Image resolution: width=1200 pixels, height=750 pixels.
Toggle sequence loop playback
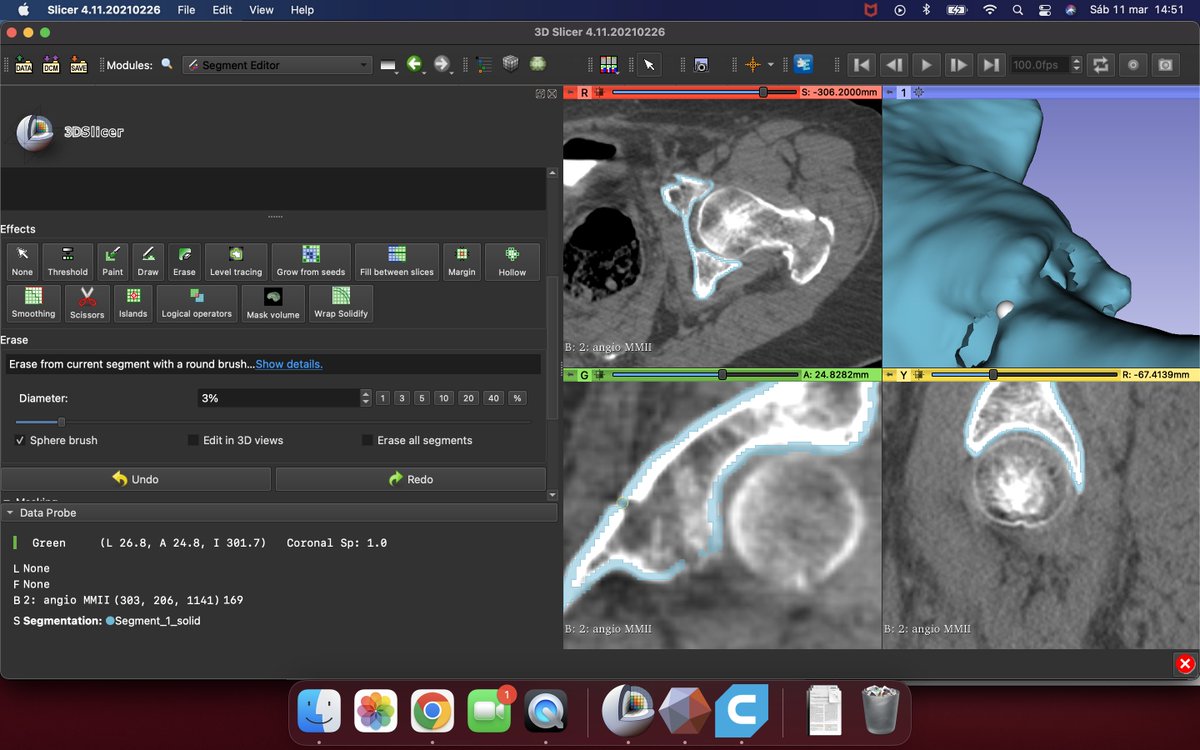tap(1101, 65)
